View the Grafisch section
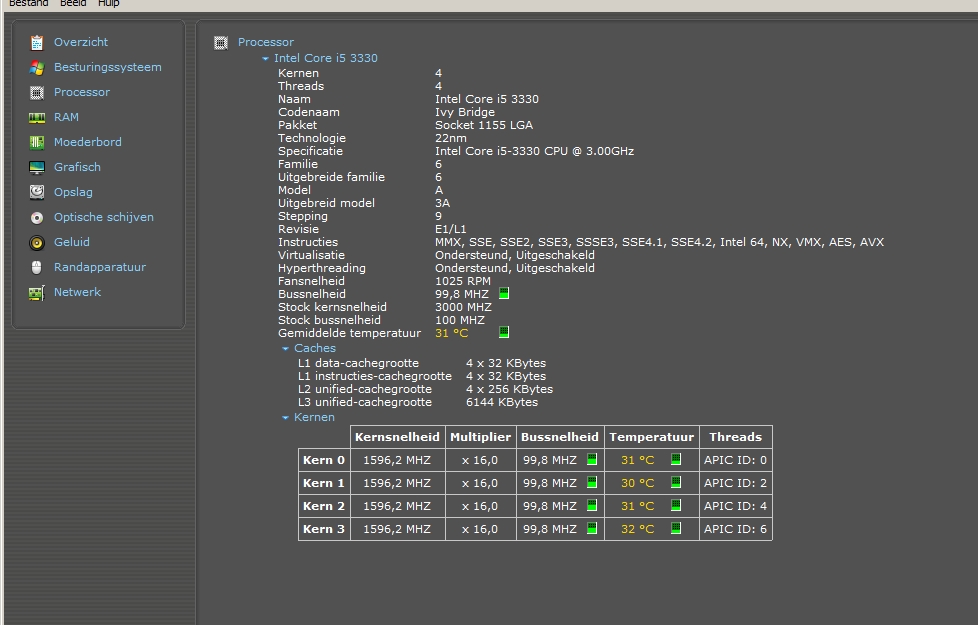Image resolution: width=978 pixels, height=625 pixels. coord(77,167)
